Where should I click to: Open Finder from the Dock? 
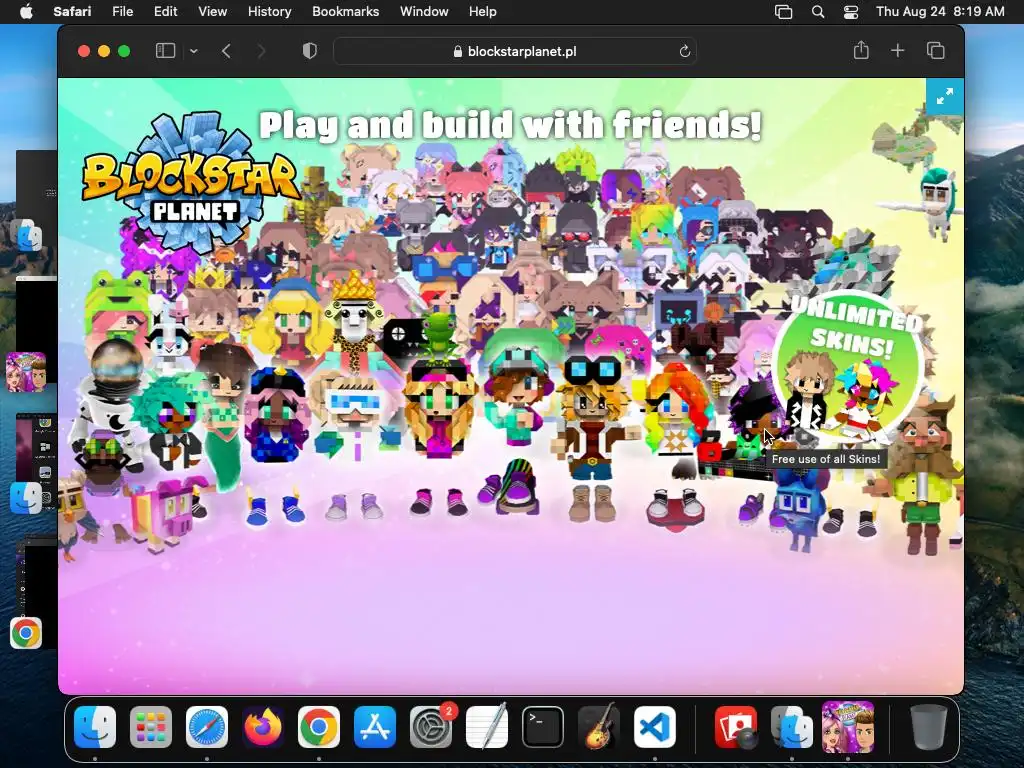point(95,727)
